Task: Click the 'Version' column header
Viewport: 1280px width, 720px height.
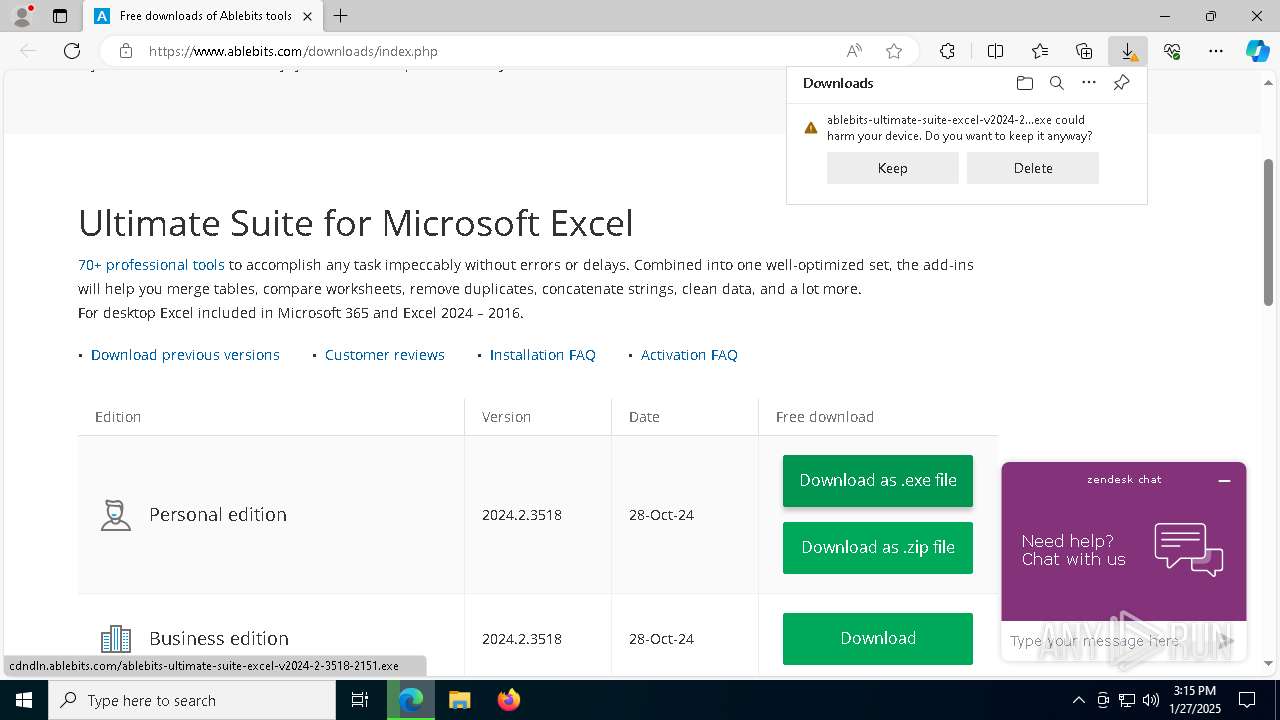Action: pyautogui.click(x=506, y=417)
